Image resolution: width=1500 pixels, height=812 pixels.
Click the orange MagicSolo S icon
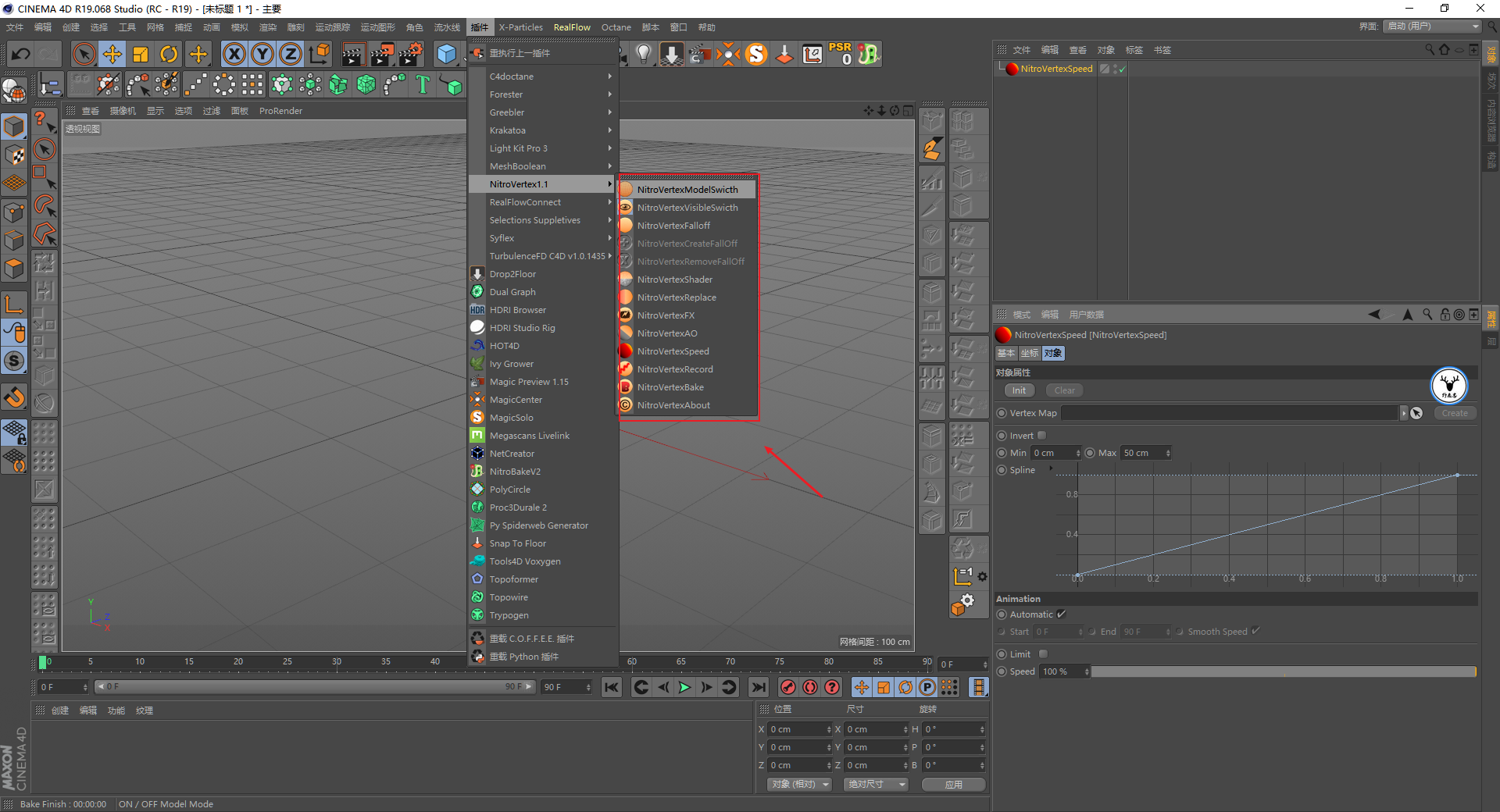tap(756, 54)
